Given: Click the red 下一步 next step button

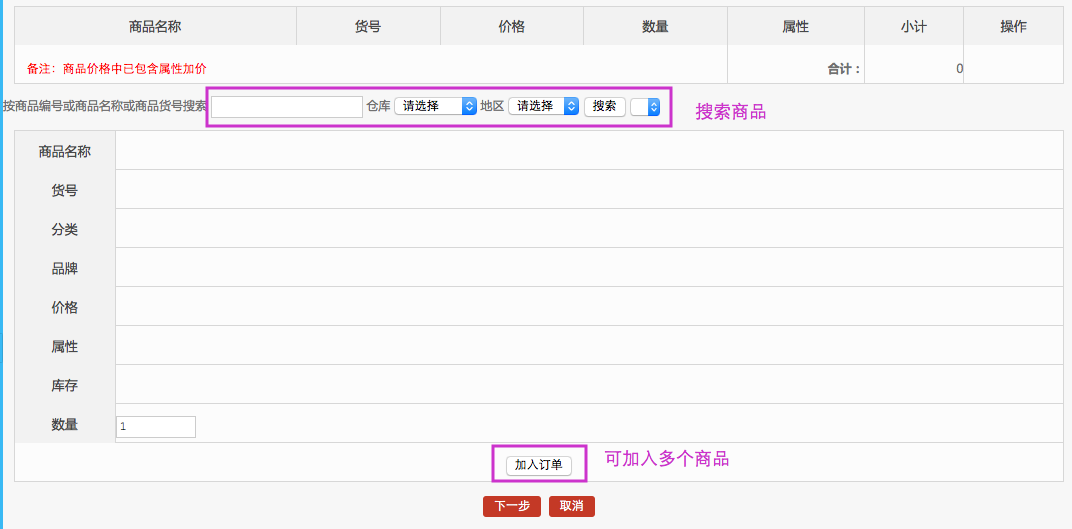Looking at the screenshot, I should click(x=512, y=506).
